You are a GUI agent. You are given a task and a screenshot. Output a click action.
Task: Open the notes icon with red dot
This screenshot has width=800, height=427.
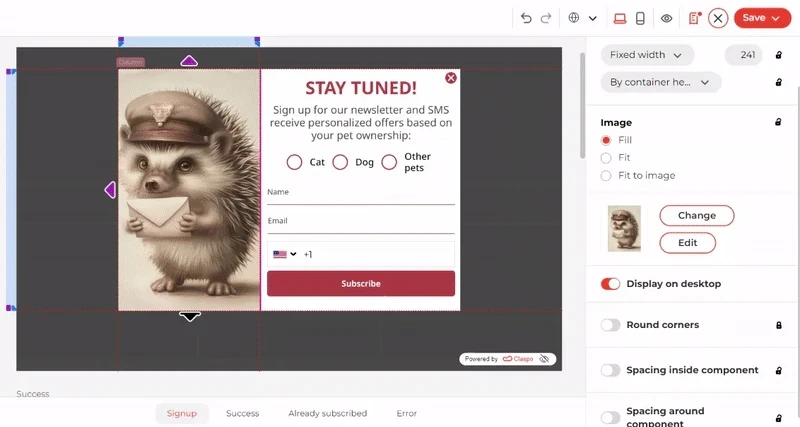point(694,18)
